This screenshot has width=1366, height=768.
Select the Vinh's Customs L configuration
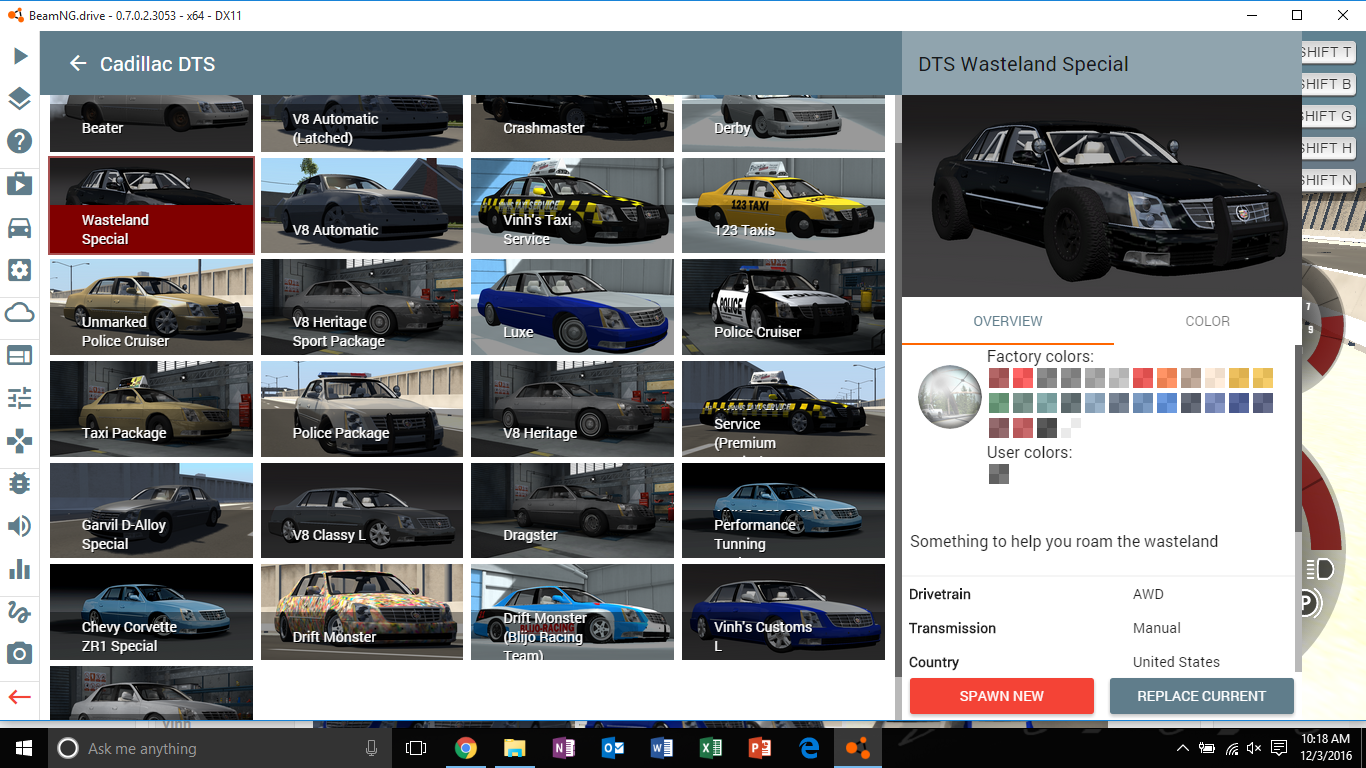783,612
